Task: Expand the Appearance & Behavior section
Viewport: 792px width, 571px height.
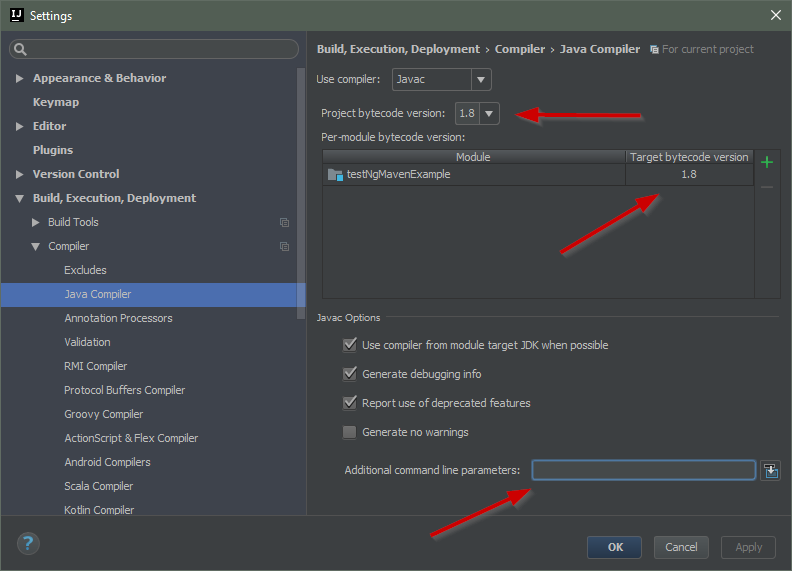Action: [x=19, y=78]
